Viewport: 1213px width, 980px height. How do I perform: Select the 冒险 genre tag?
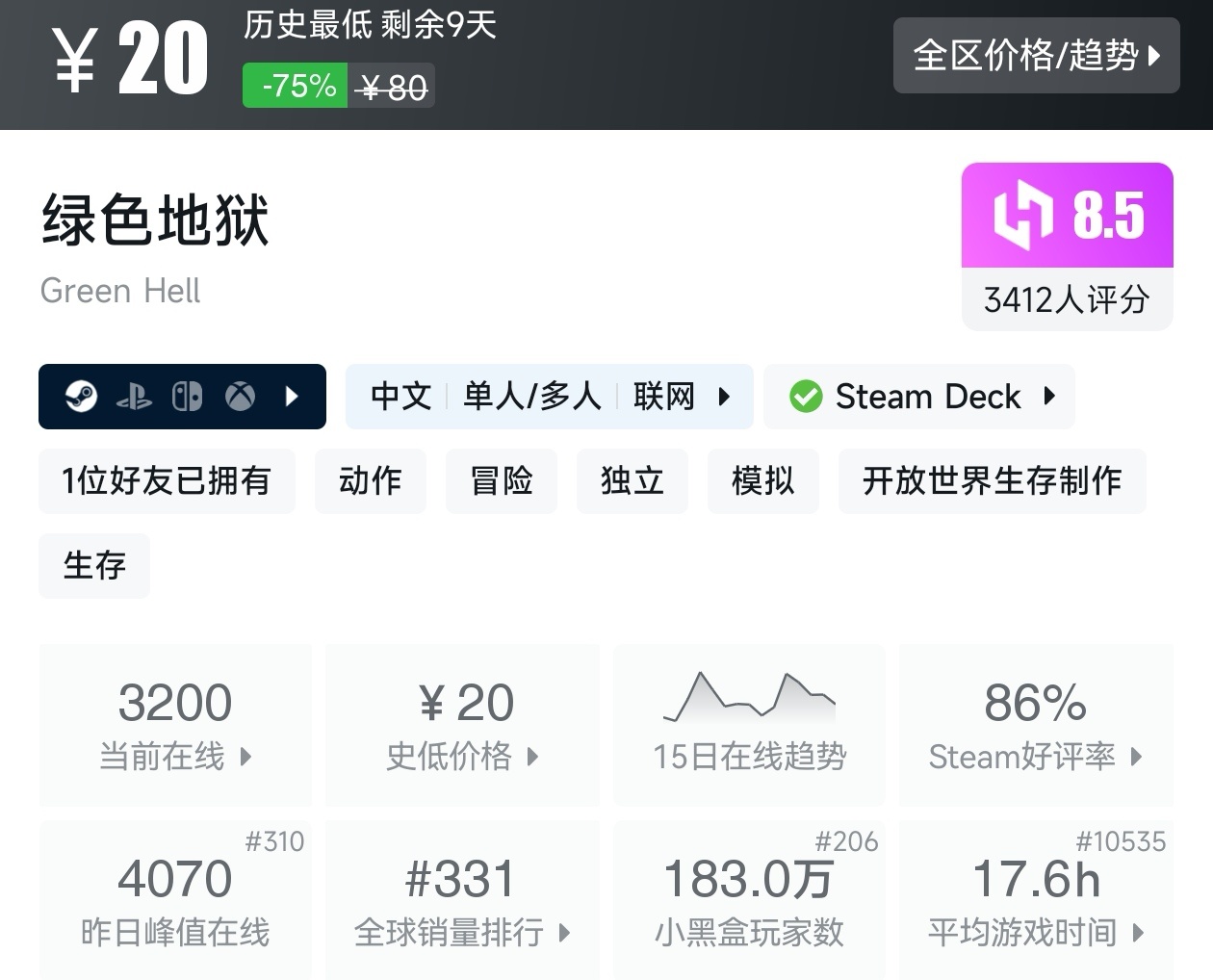point(502,480)
